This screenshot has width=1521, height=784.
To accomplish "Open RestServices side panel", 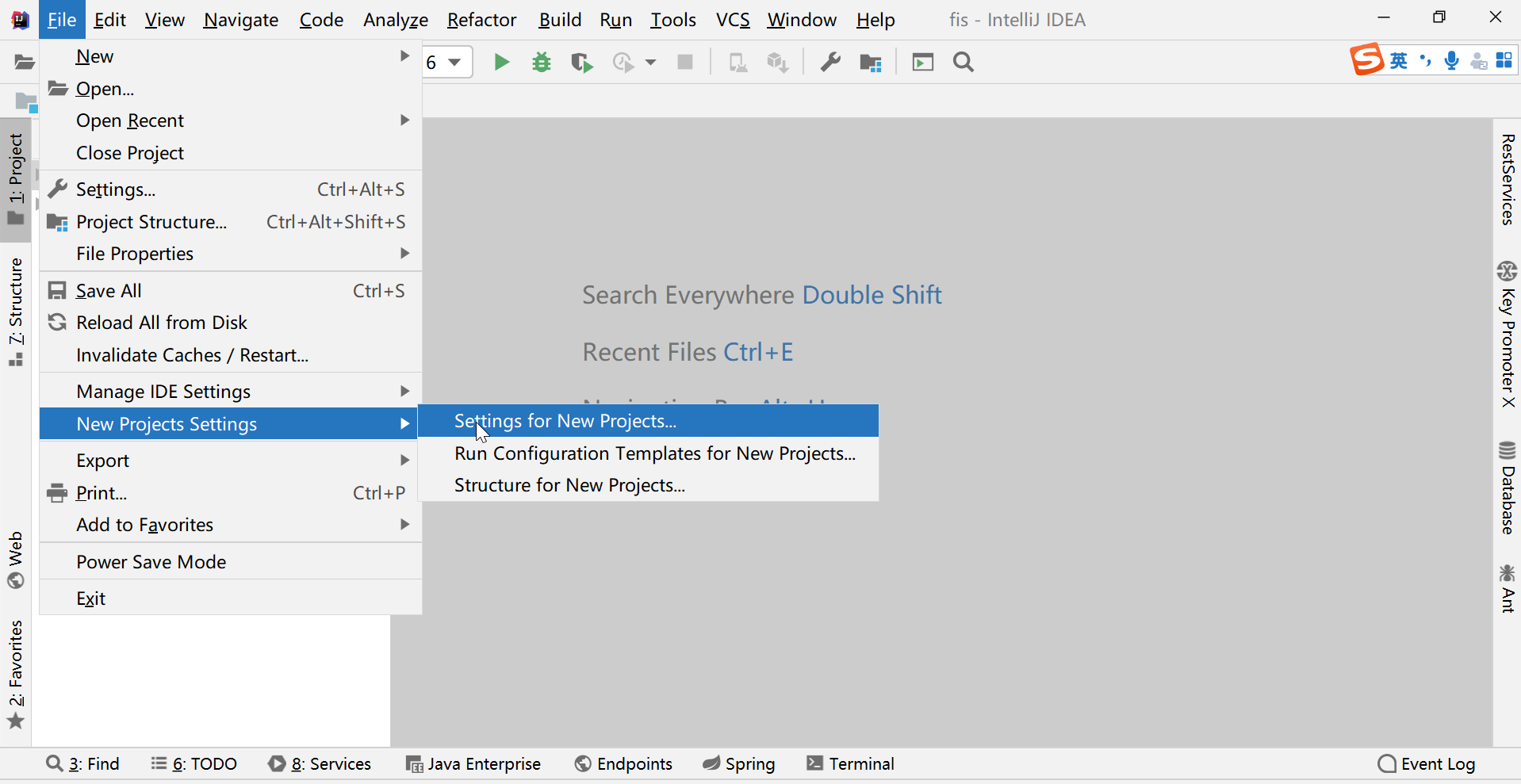I will pyautogui.click(x=1508, y=180).
